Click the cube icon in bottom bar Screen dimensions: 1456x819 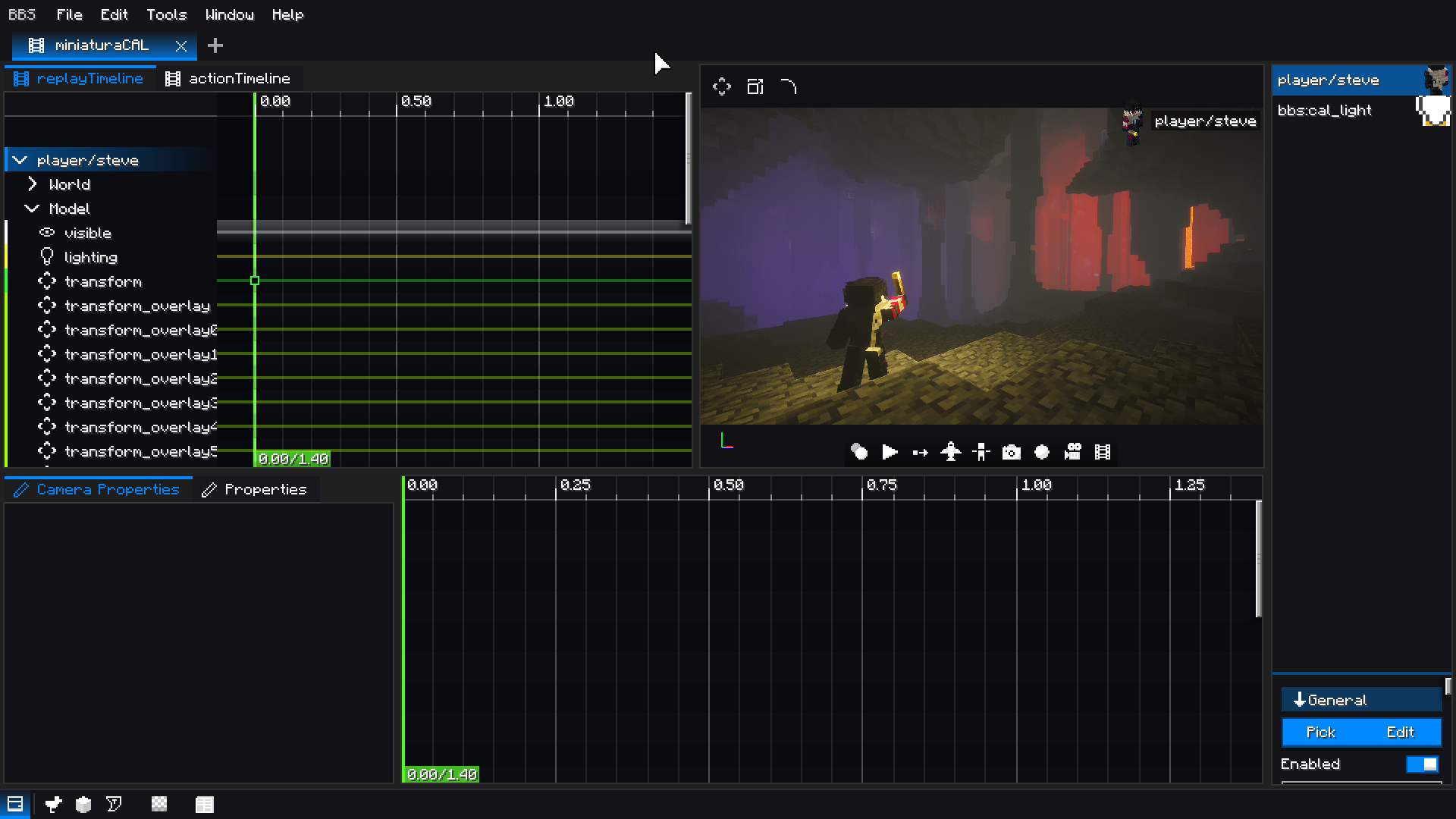pyautogui.click(x=83, y=804)
